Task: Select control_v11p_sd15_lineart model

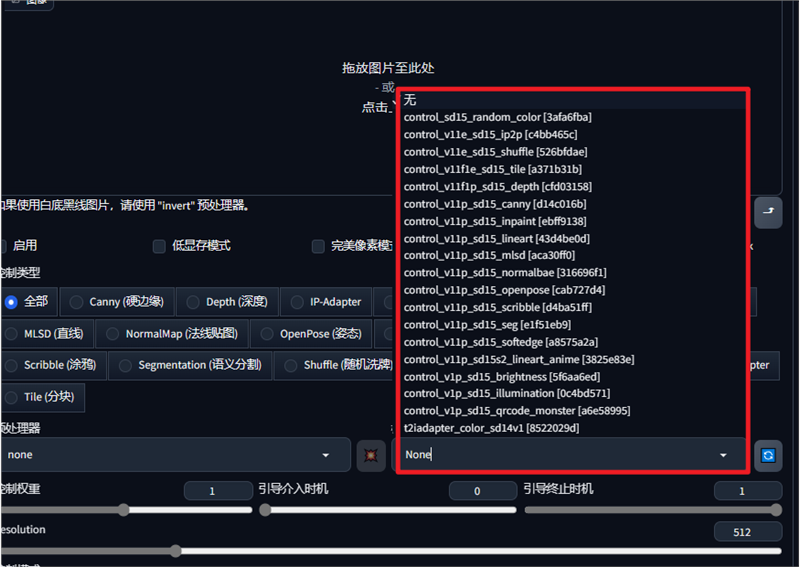Action: click(571, 239)
